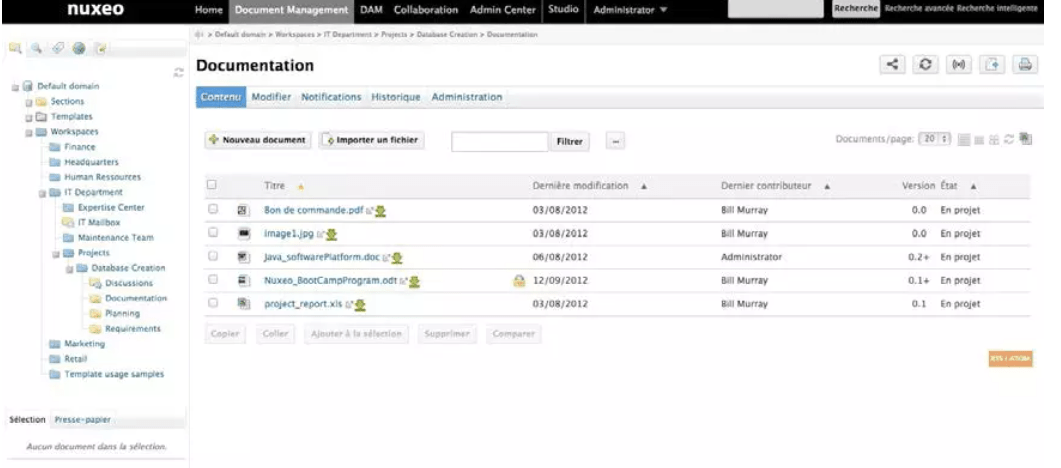Click the broadcast signal icon button
The height and width of the screenshot is (468, 1061).
tap(959, 65)
